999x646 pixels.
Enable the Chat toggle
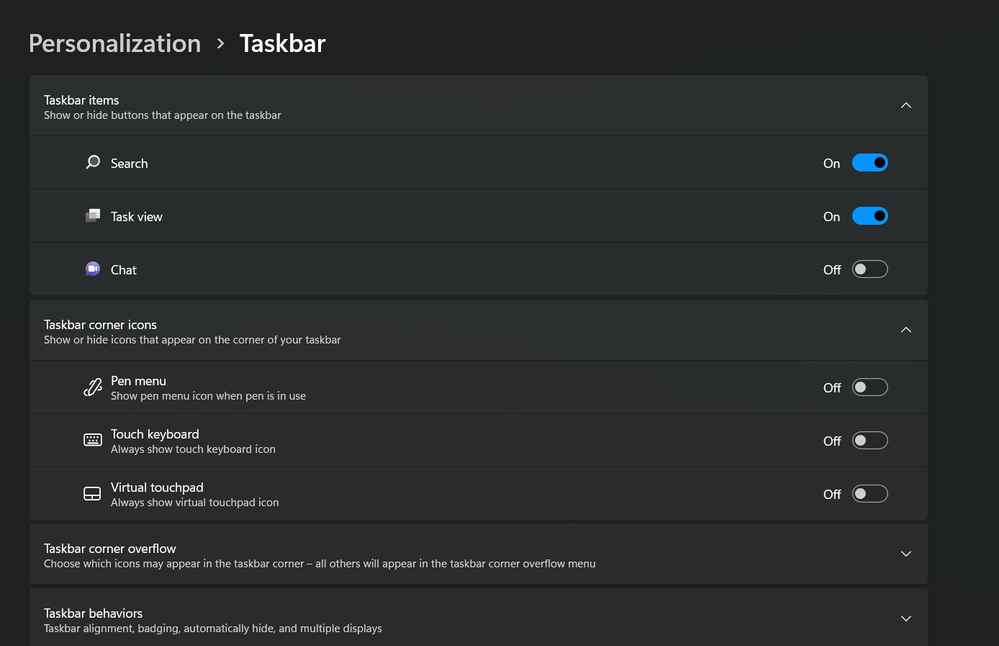pos(869,268)
